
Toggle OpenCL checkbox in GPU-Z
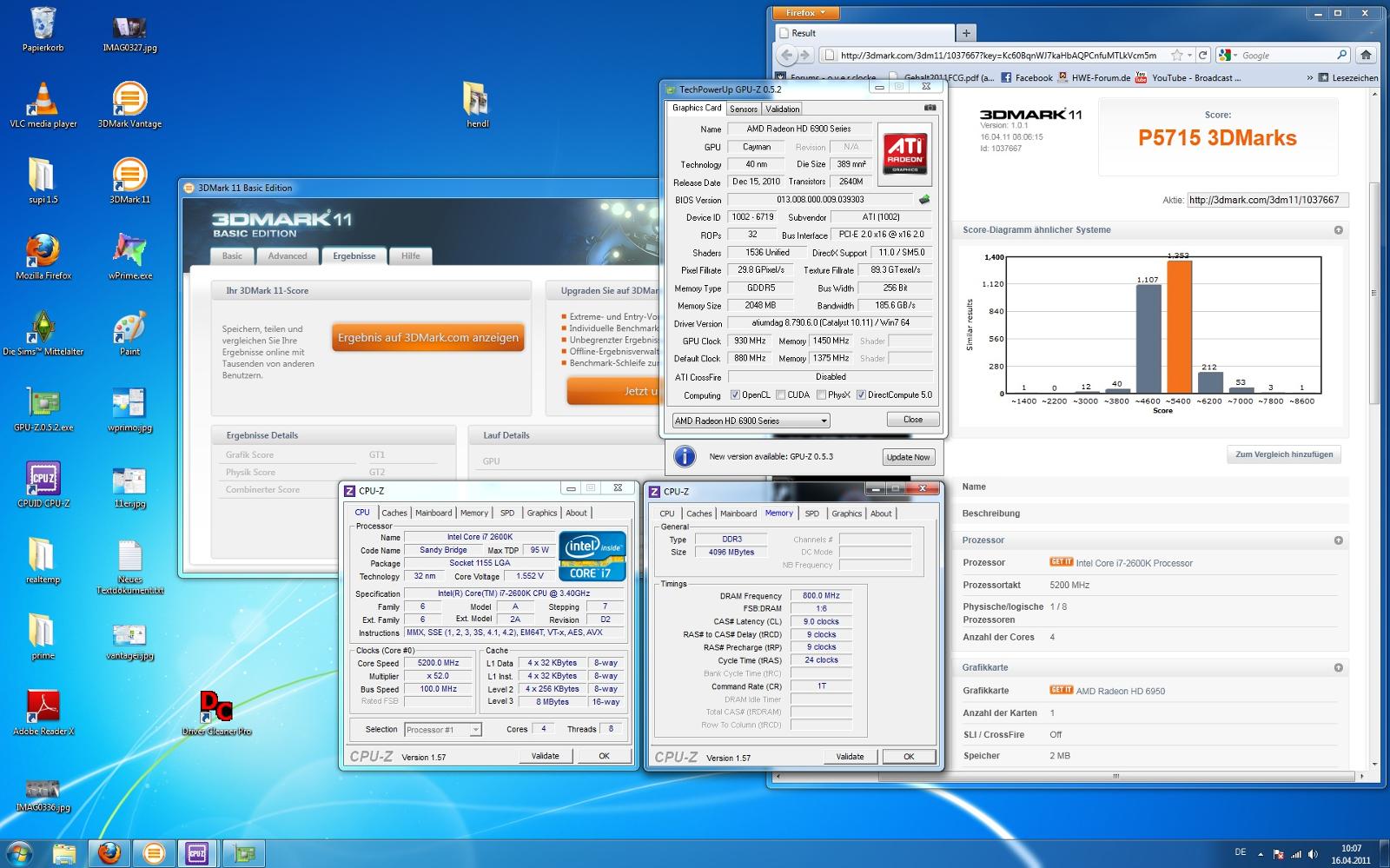[x=735, y=395]
